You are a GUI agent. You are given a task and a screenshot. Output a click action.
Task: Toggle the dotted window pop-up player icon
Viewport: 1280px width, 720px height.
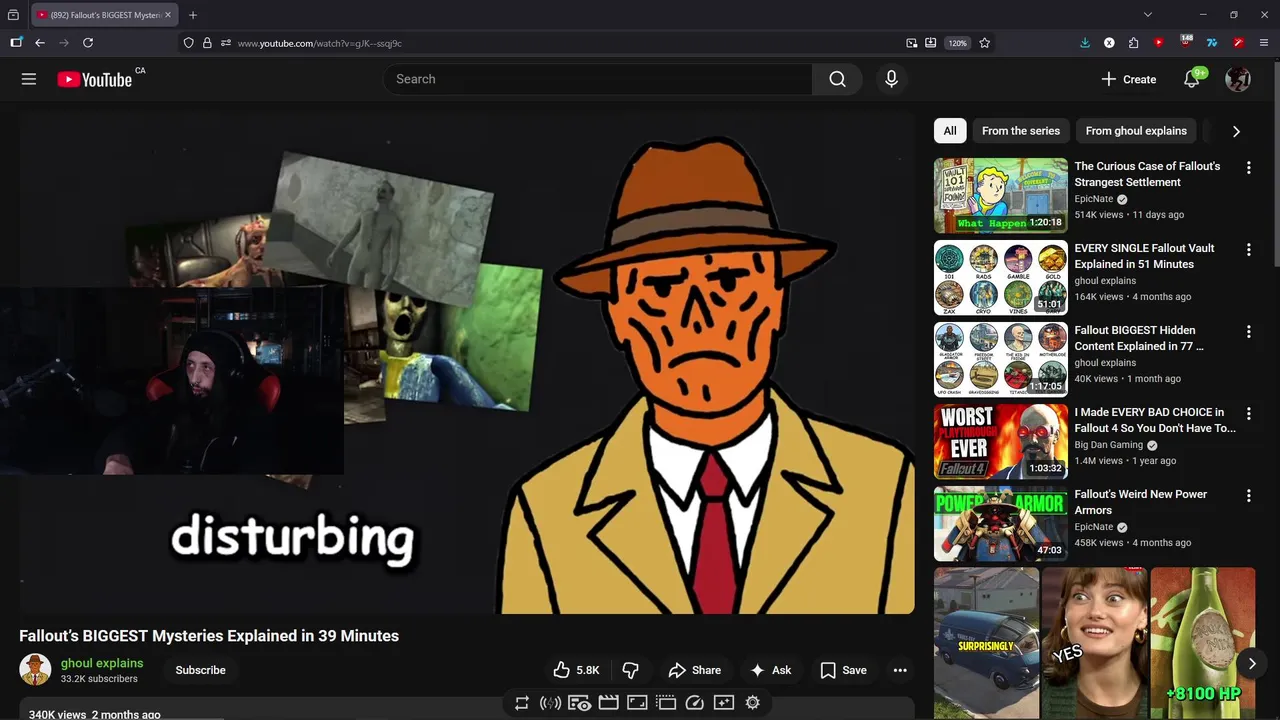pos(666,703)
